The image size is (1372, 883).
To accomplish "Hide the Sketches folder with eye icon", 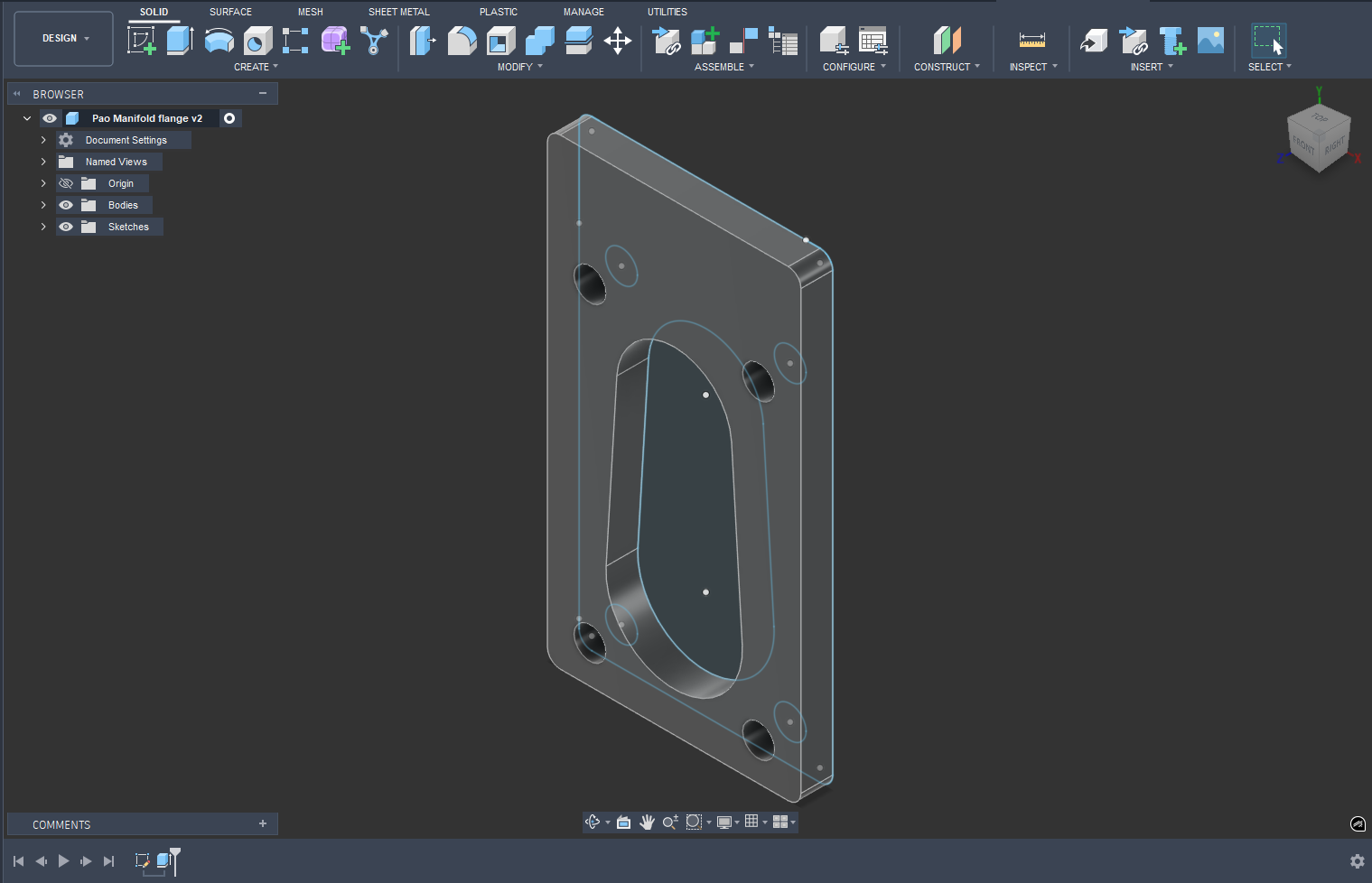I will pos(66,227).
